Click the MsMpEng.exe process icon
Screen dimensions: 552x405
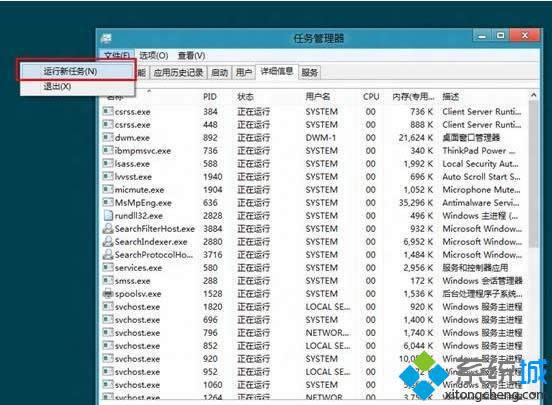108,202
